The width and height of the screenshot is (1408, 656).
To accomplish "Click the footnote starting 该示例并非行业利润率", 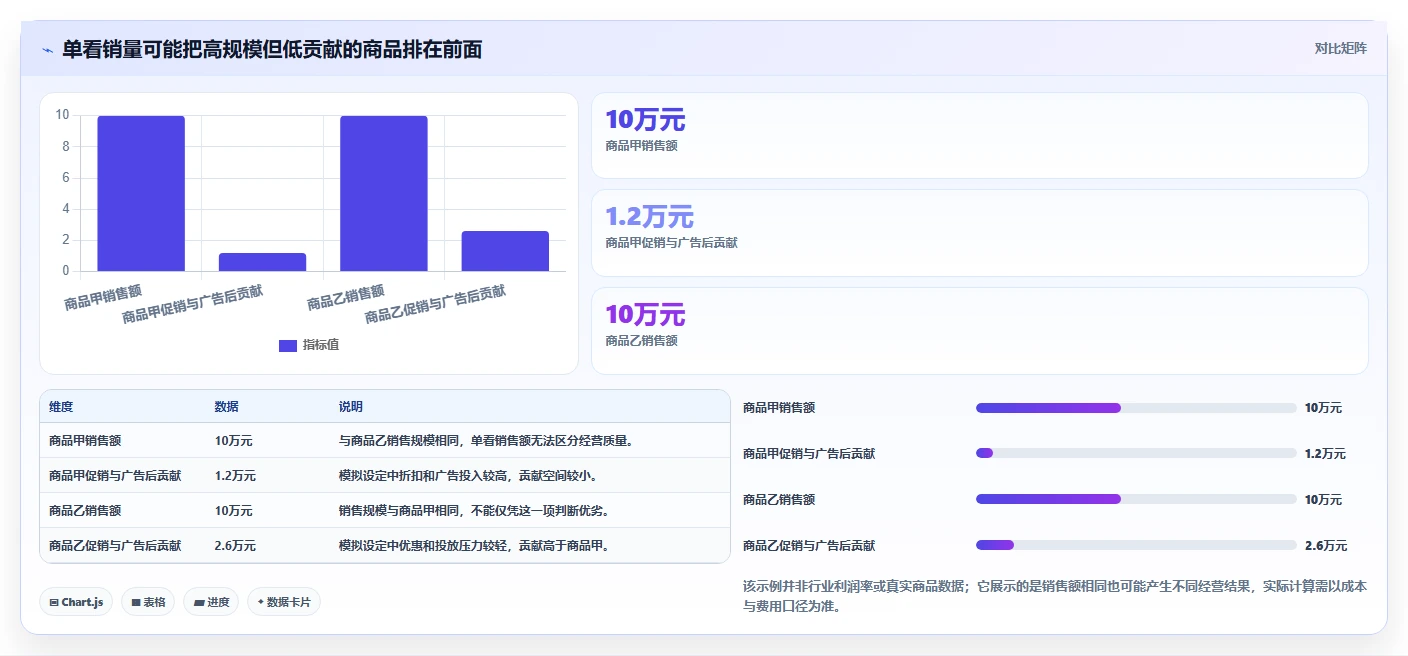I will (x=1055, y=596).
